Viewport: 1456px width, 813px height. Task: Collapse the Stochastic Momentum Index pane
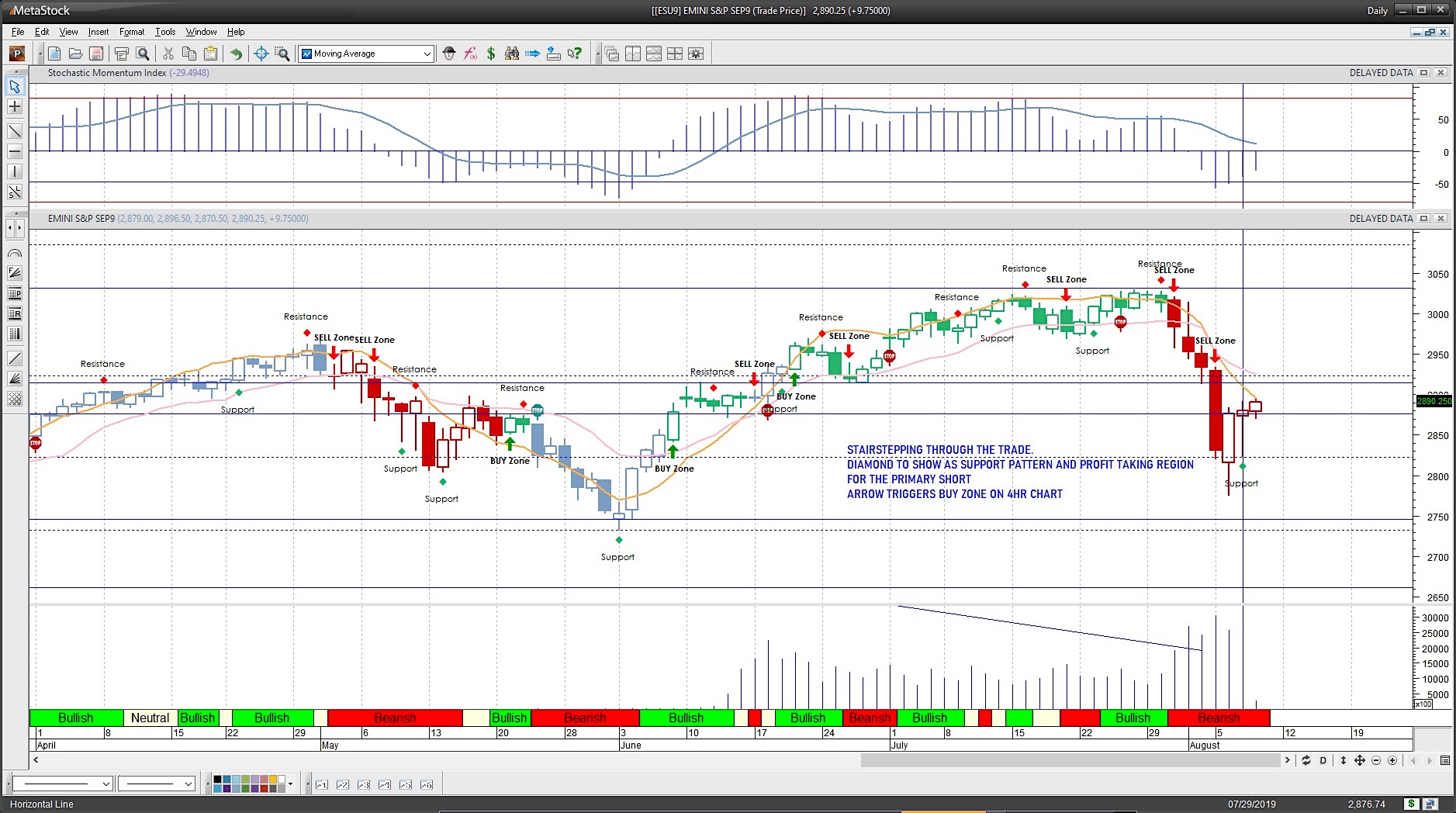(1423, 72)
